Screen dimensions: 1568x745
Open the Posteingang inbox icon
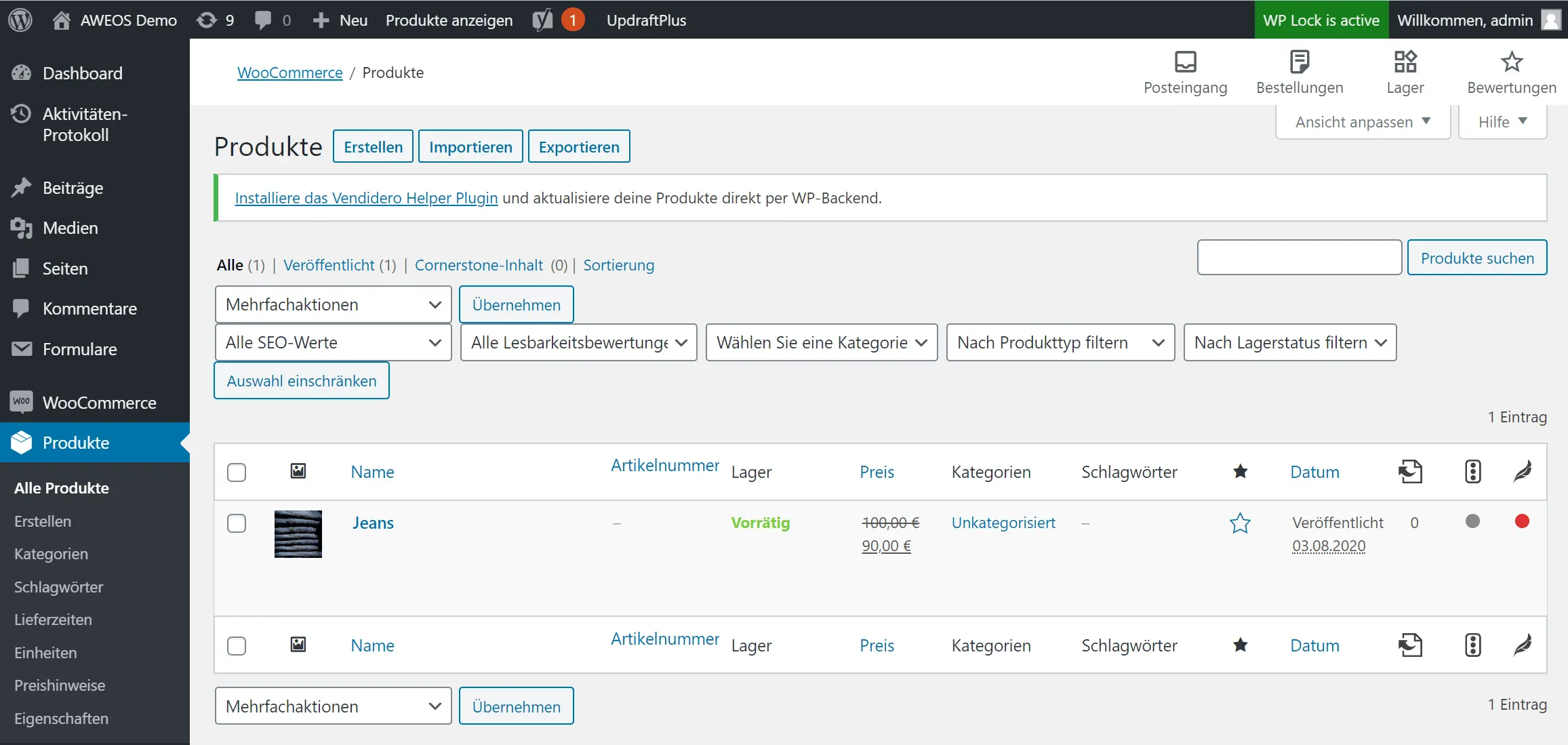pos(1185,72)
